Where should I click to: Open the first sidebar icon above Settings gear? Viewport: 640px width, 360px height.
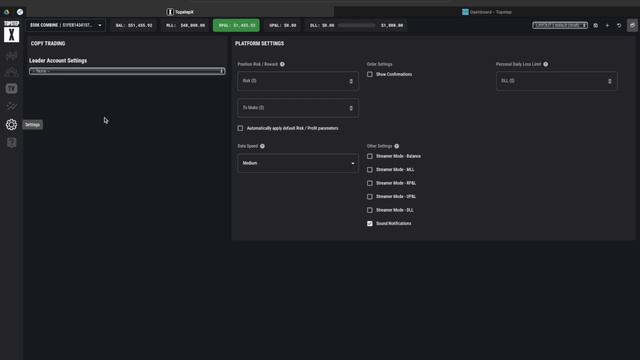[11, 107]
